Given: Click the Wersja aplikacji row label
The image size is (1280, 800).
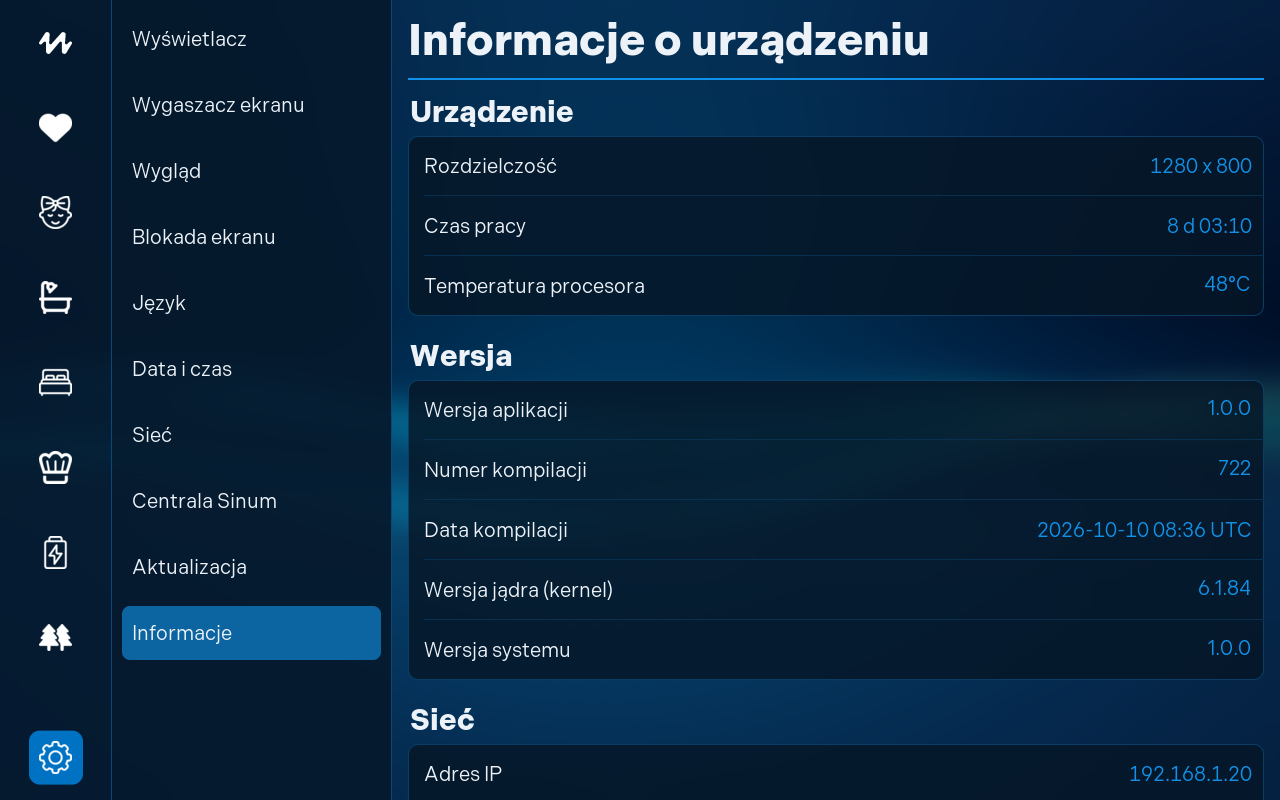Looking at the screenshot, I should click(x=496, y=410).
